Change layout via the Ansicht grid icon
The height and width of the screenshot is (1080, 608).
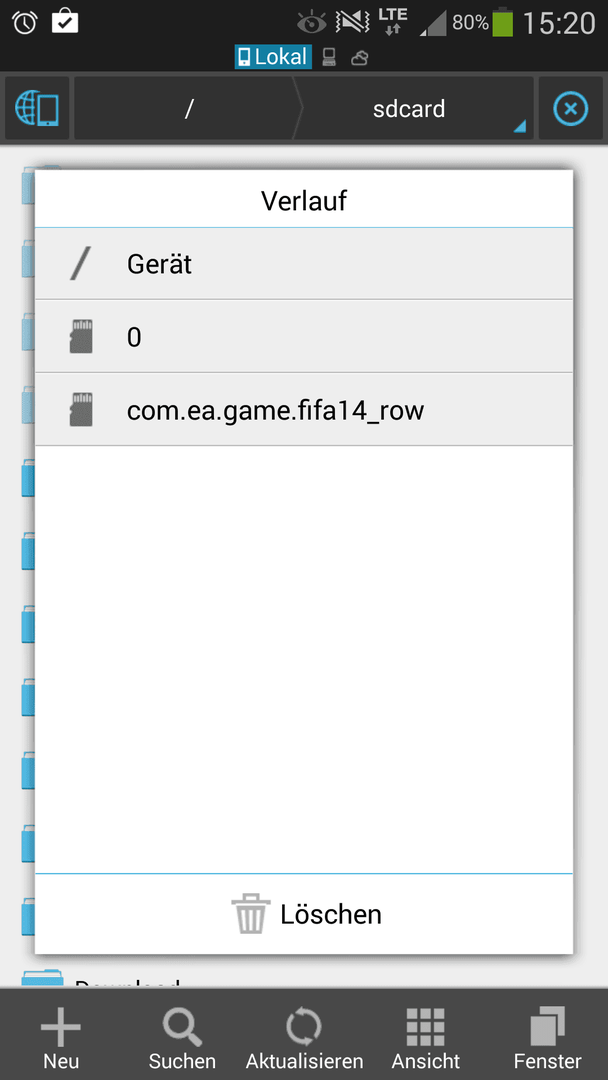coord(426,1035)
